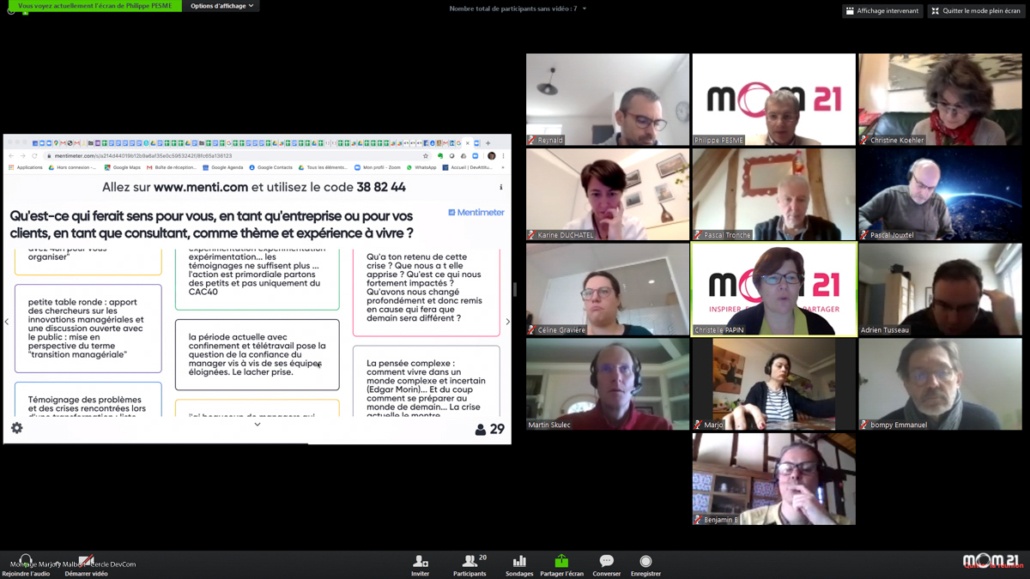Select Benjamin's video tile
This screenshot has width=1030, height=579.
click(774, 479)
